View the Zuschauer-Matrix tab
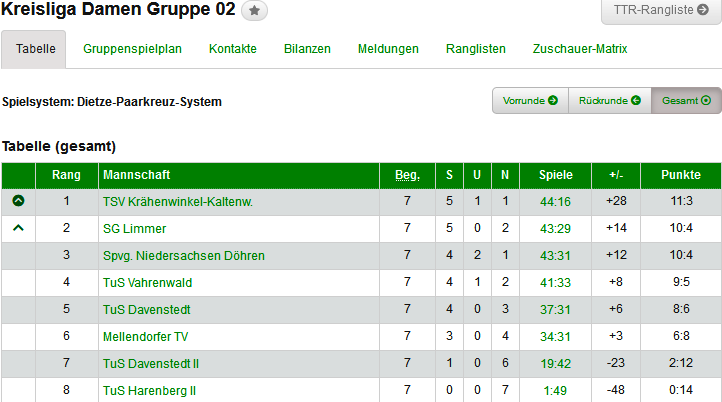Screen dimensions: 722x402 [x=580, y=49]
